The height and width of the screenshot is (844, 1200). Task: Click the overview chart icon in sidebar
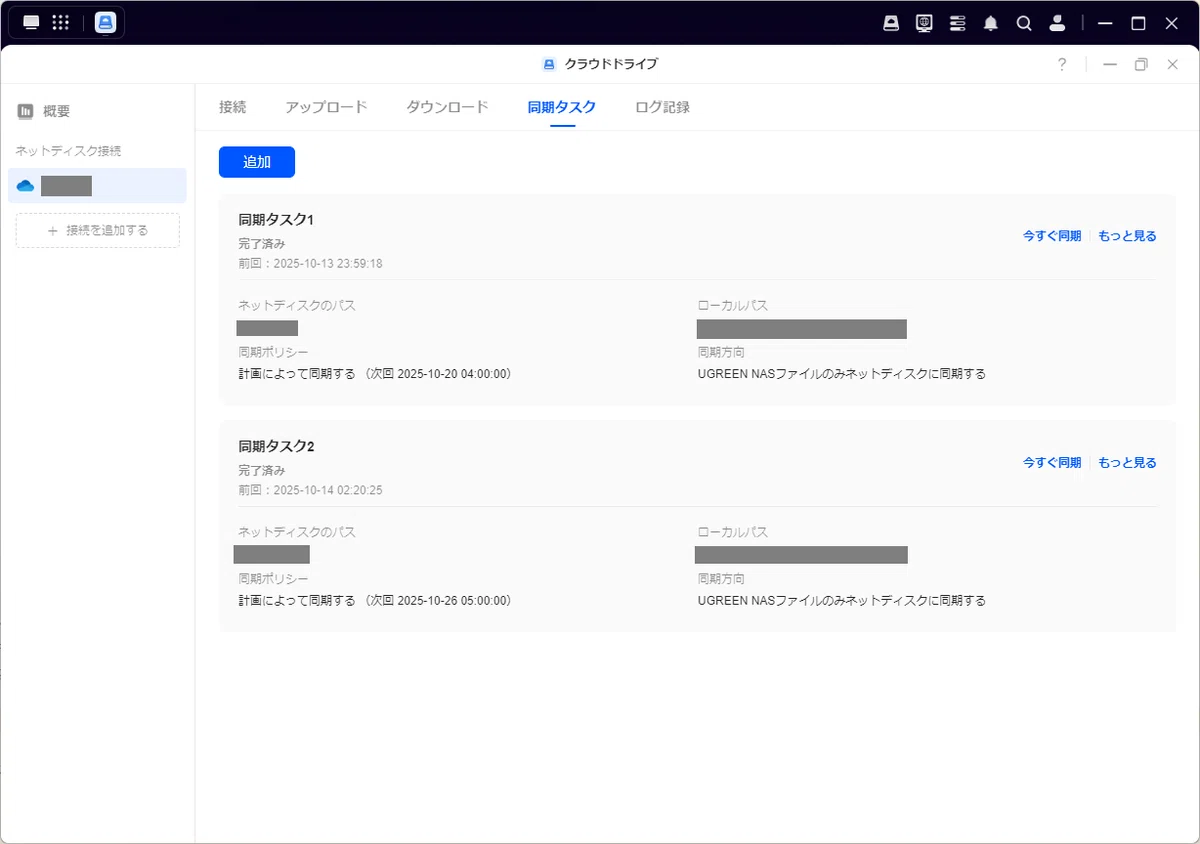[x=25, y=111]
